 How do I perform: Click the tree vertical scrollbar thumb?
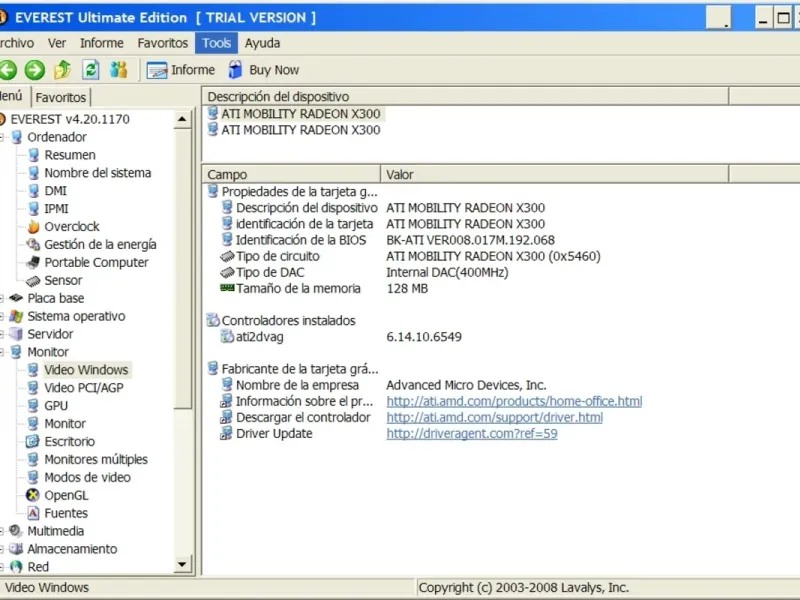182,269
